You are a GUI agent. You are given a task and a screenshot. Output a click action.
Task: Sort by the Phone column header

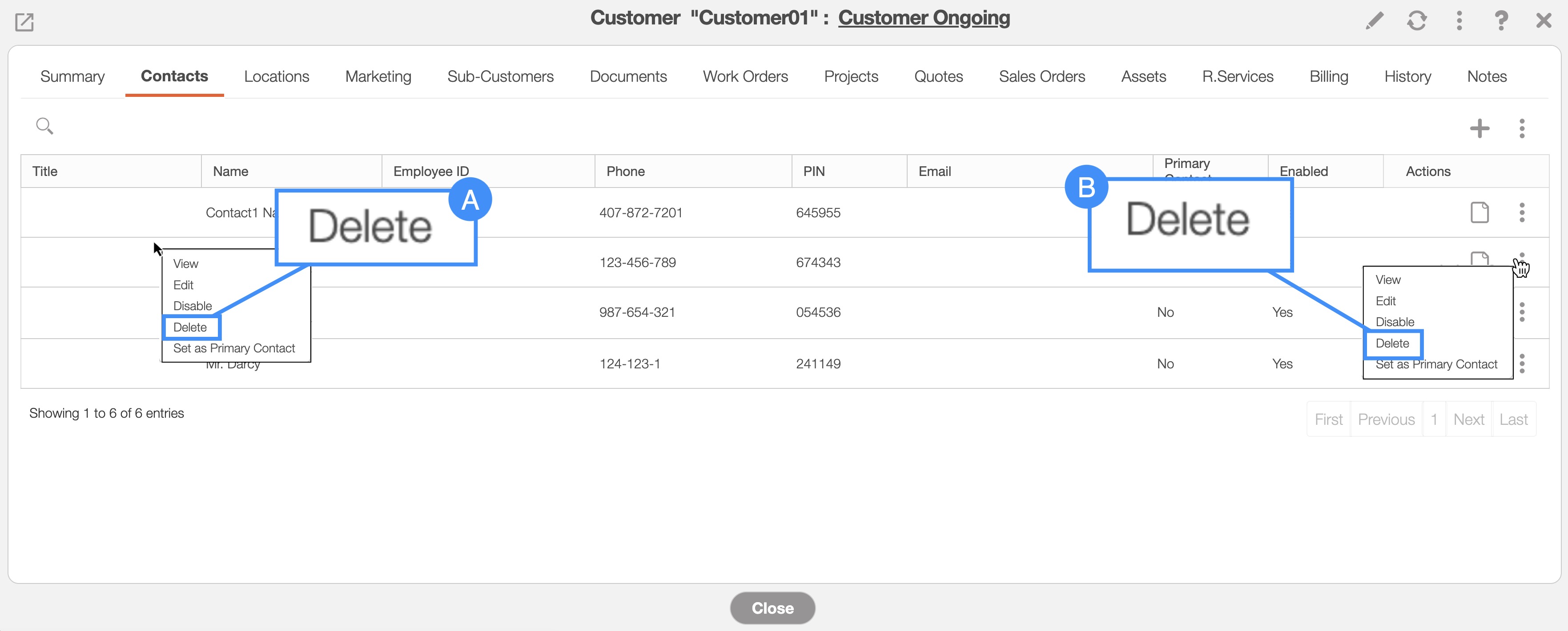pyautogui.click(x=625, y=172)
